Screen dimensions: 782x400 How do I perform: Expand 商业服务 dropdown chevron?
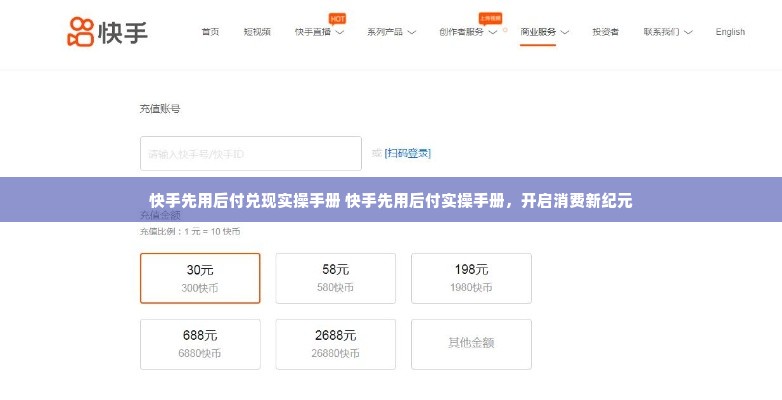(565, 32)
